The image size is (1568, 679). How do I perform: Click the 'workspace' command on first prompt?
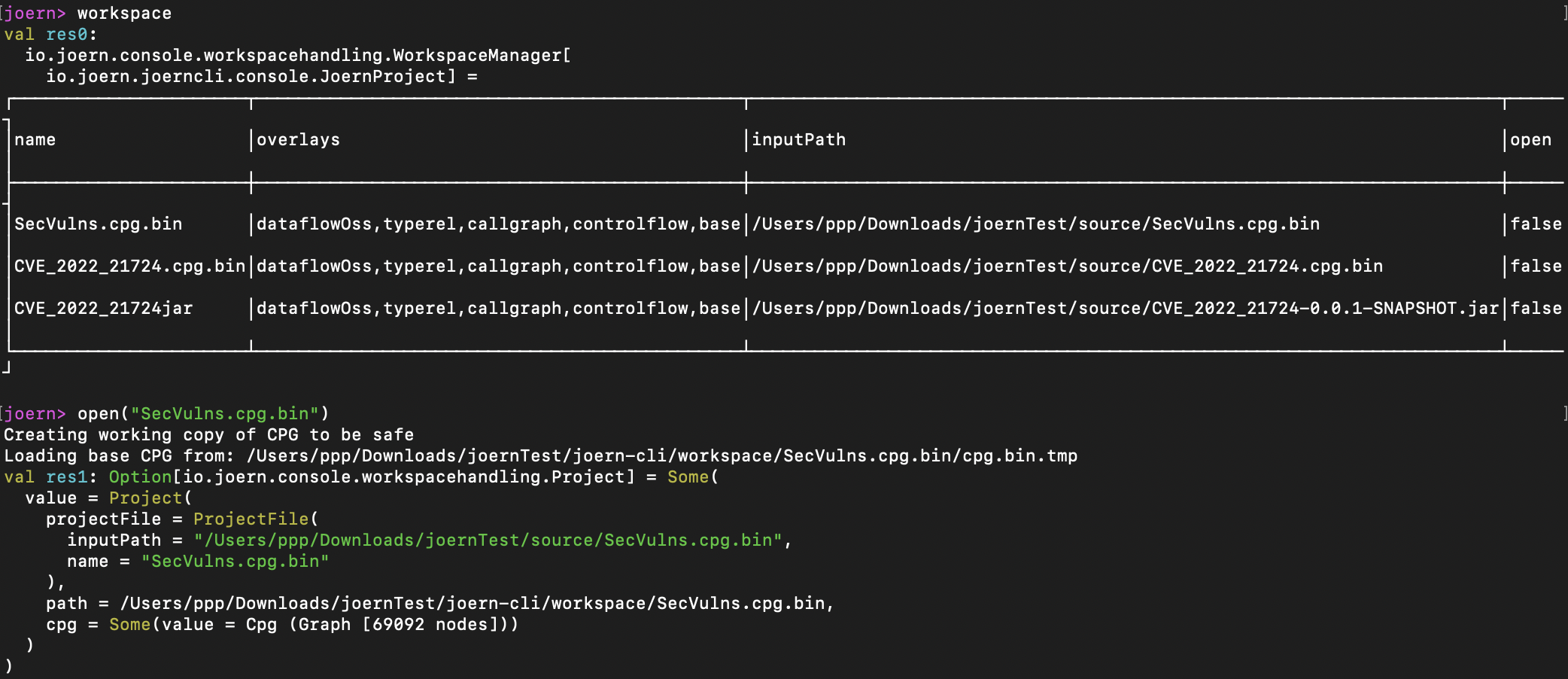(124, 14)
